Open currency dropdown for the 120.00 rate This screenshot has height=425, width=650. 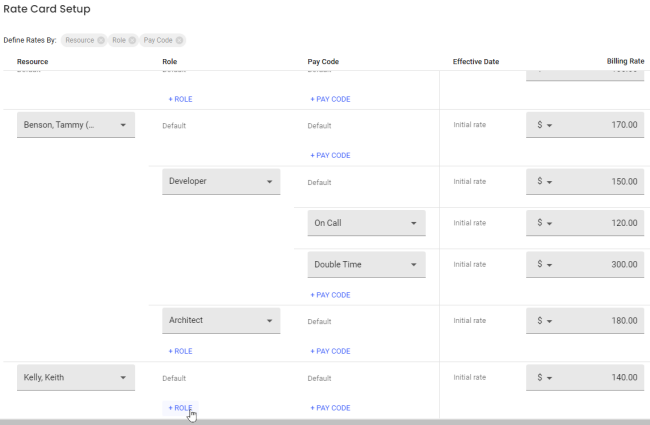tap(545, 223)
